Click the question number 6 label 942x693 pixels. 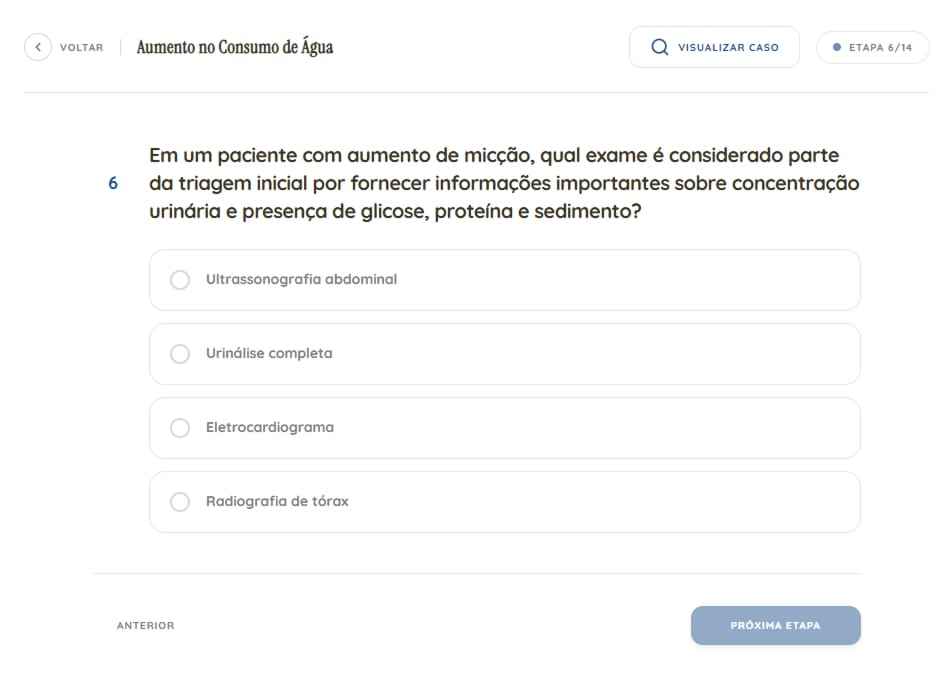113,184
